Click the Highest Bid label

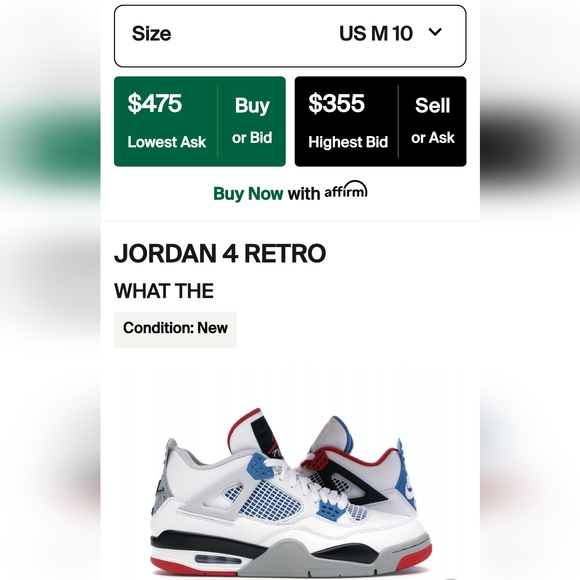click(x=348, y=142)
